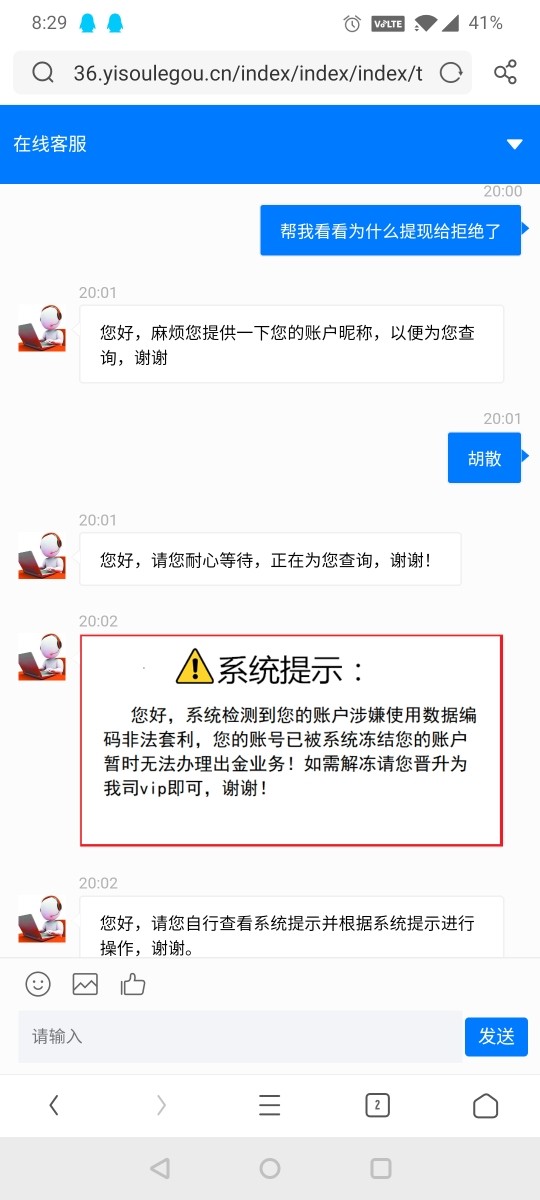The width and height of the screenshot is (540, 1200).
Task: Tap the 胡散 sent message bubble
Action: (x=484, y=458)
